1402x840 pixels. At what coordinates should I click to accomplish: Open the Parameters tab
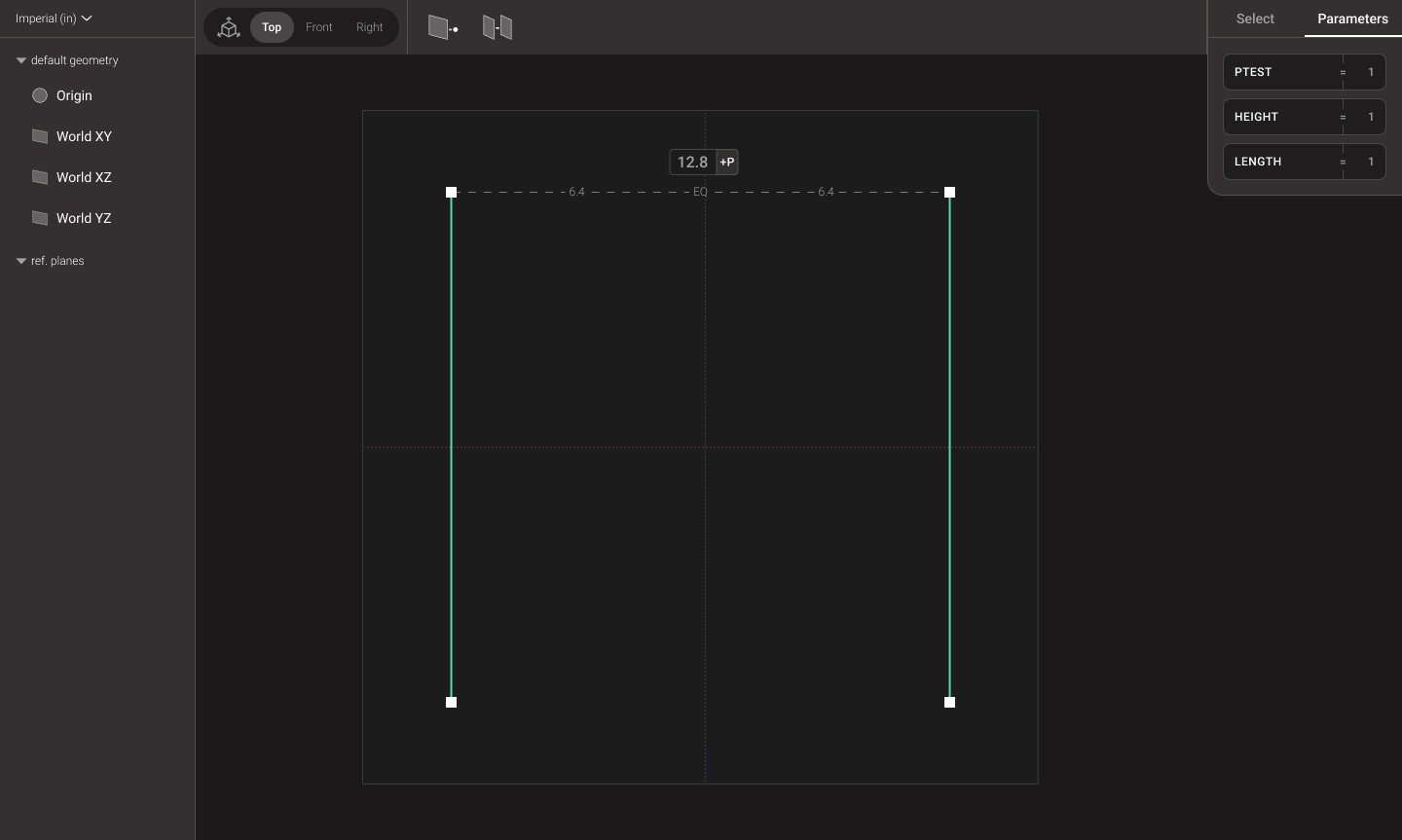pos(1352,18)
